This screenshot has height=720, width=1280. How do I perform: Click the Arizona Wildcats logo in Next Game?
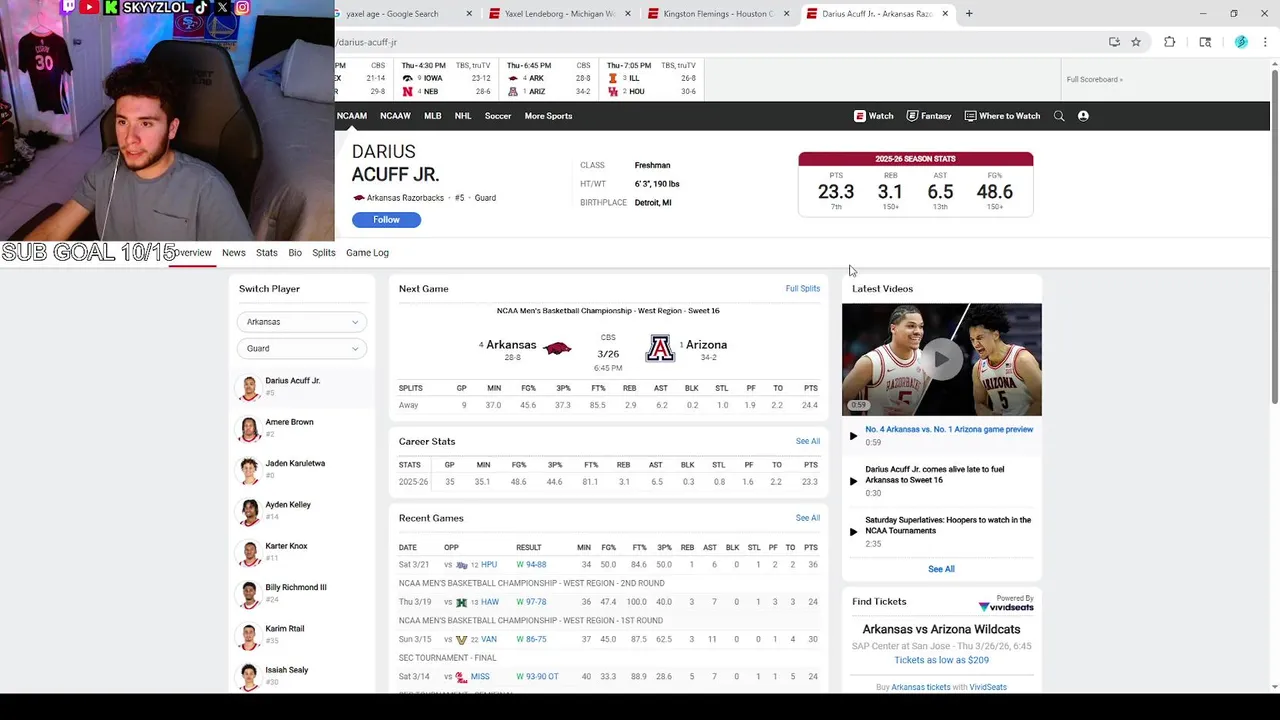click(x=660, y=348)
